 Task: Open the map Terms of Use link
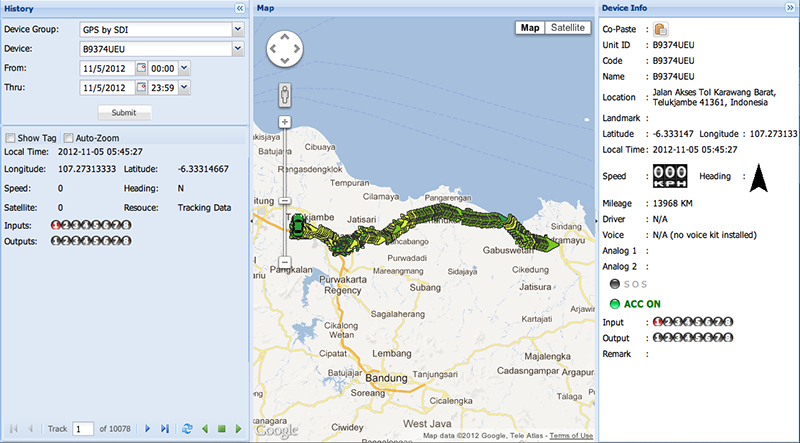571,436
